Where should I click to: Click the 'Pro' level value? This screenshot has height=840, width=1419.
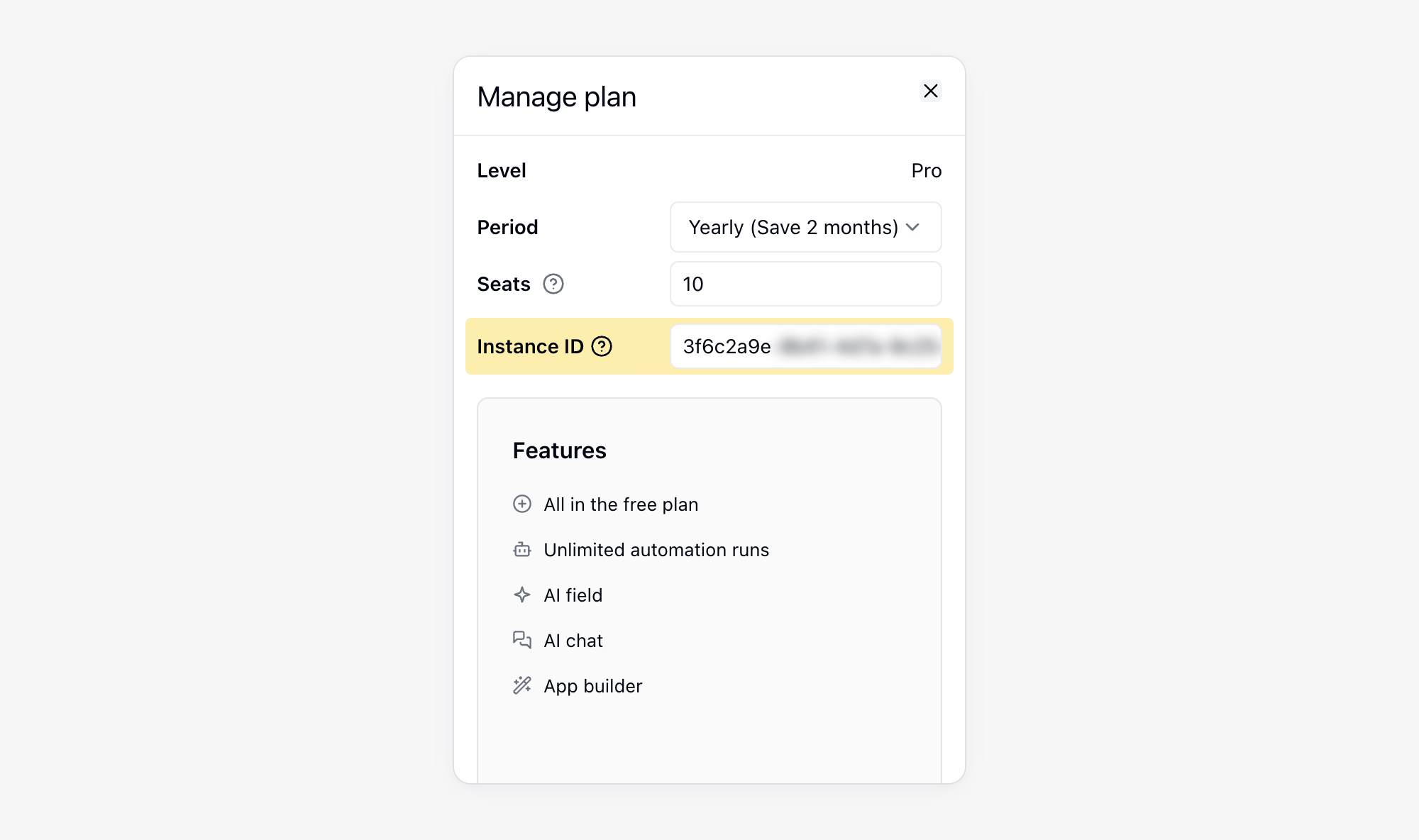(x=927, y=170)
